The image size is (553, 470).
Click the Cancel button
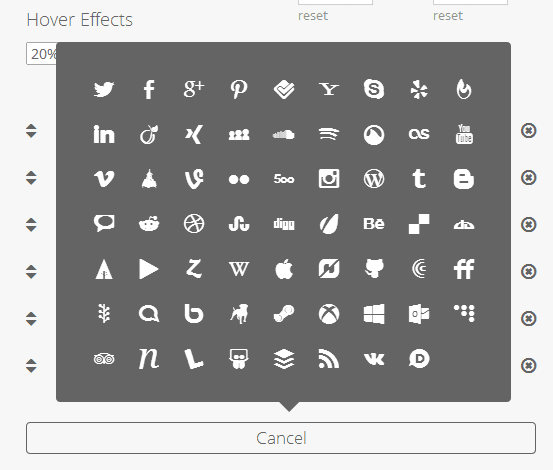click(281, 438)
